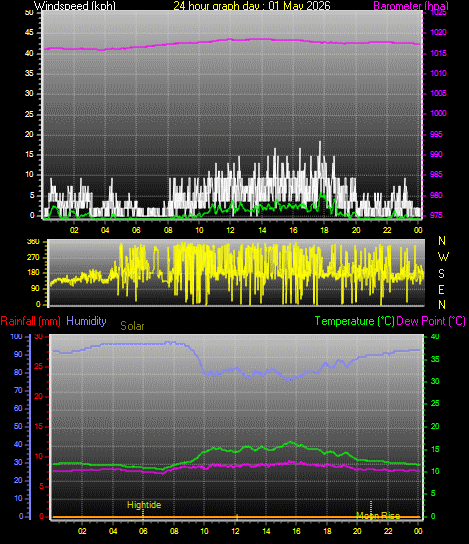
Task: Click the 1000 barometer axis value
Action: pos(439,113)
